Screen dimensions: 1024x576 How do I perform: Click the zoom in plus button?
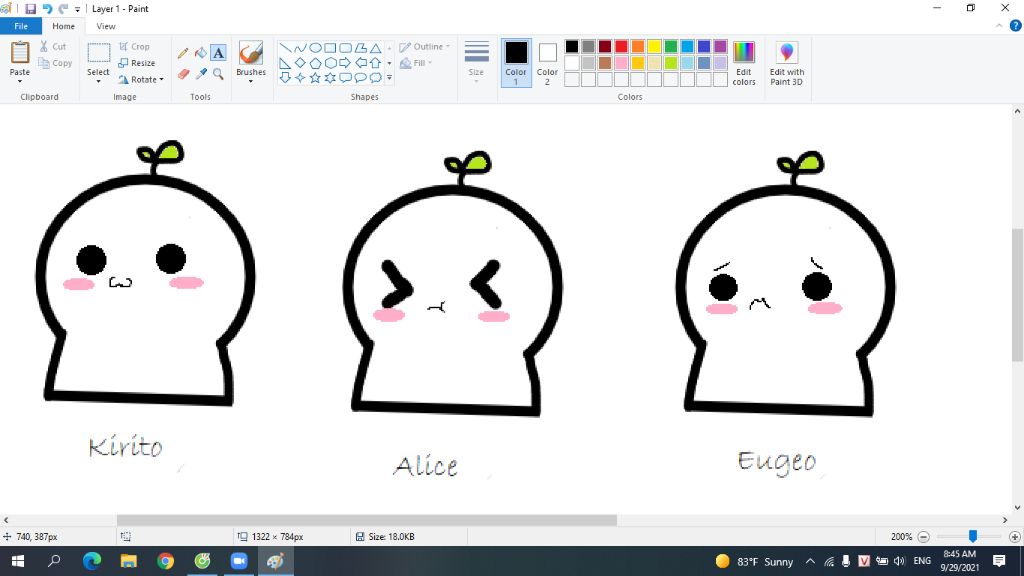point(1014,537)
